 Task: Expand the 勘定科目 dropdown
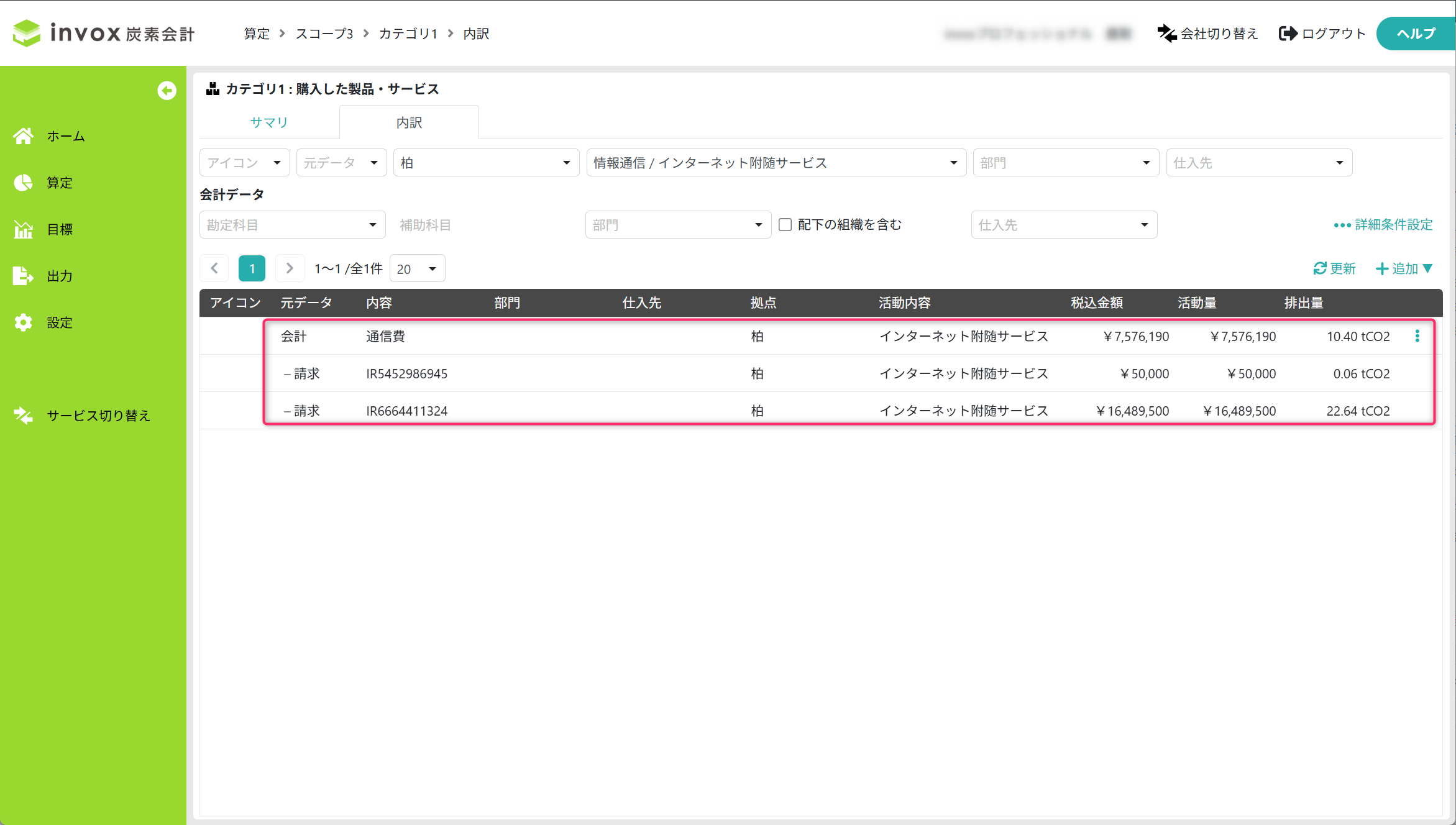tap(292, 225)
